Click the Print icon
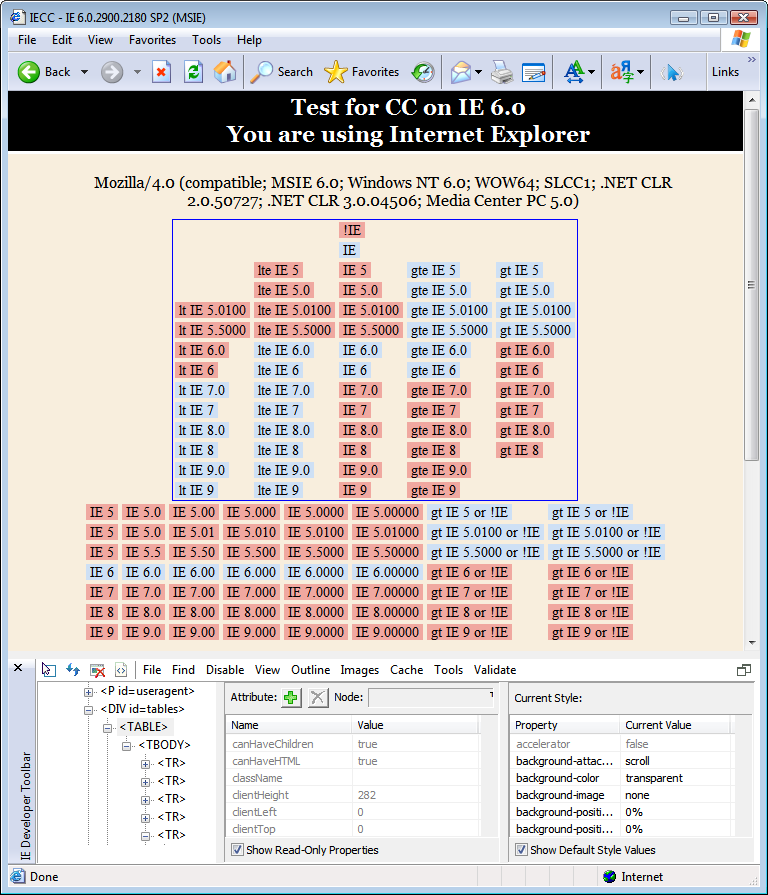The image size is (768, 895). [501, 72]
